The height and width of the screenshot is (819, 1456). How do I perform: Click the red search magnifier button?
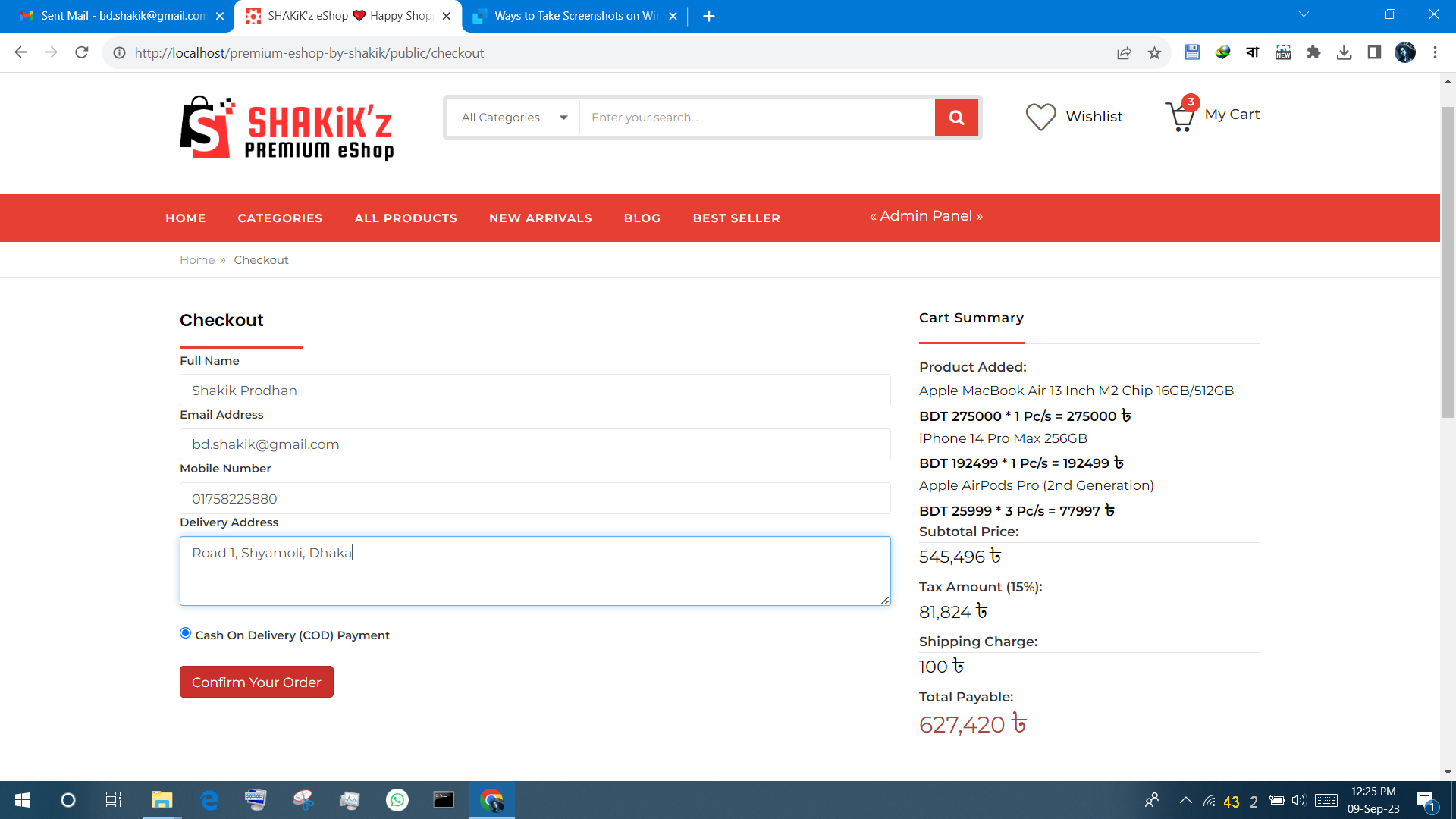[x=956, y=118]
